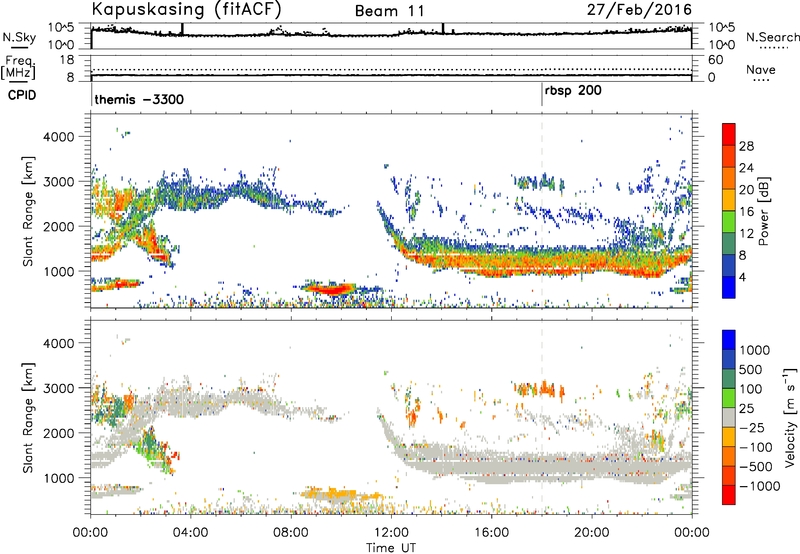Click the themis -3300 CPID marker
Viewport: 800px width, 554px height.
(x=139, y=99)
